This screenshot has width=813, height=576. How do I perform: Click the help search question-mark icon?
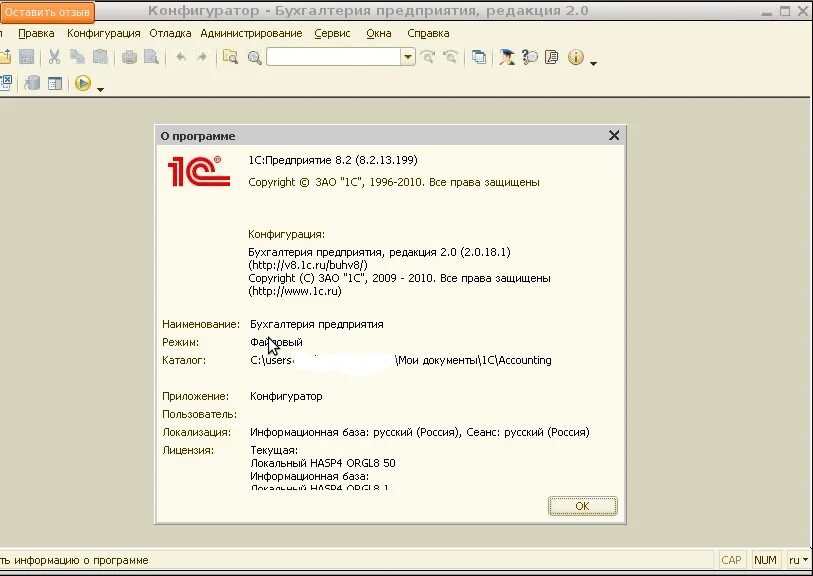(x=530, y=57)
